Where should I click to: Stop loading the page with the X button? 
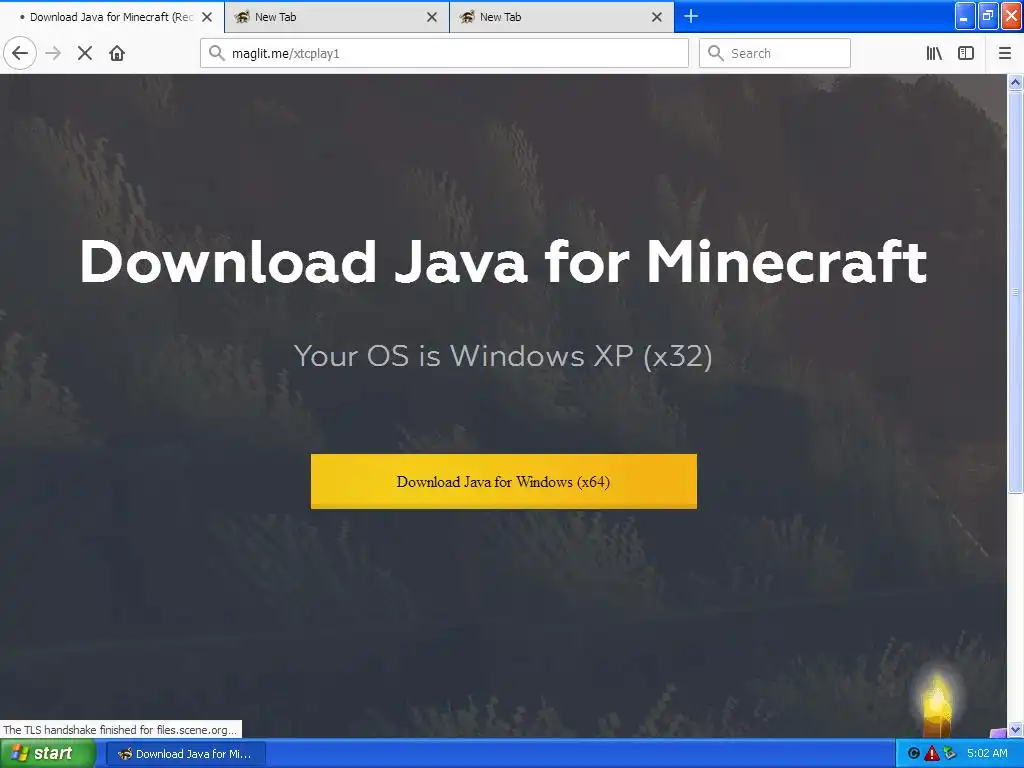point(85,53)
